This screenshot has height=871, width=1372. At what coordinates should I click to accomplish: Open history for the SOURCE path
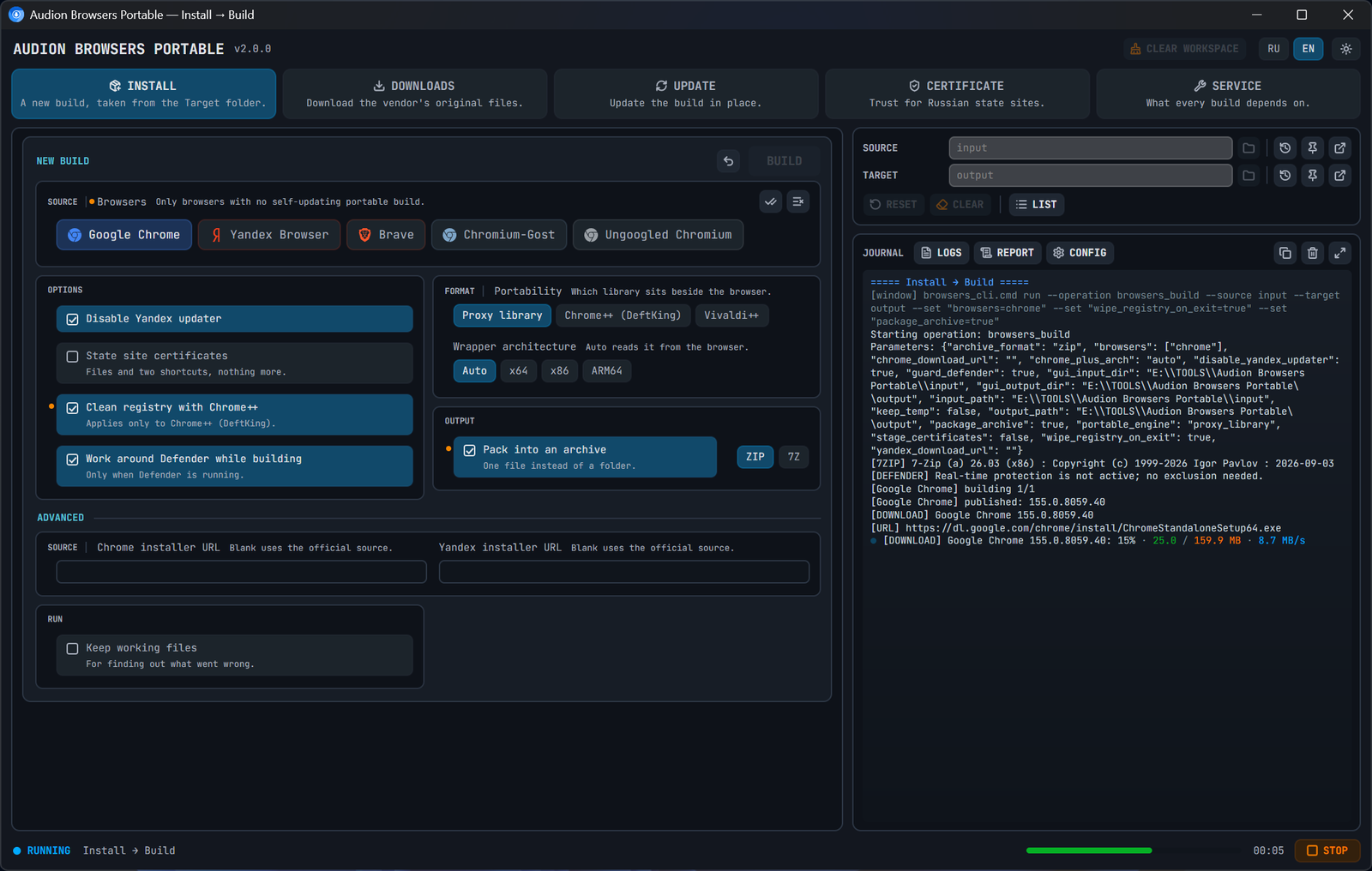click(1285, 148)
